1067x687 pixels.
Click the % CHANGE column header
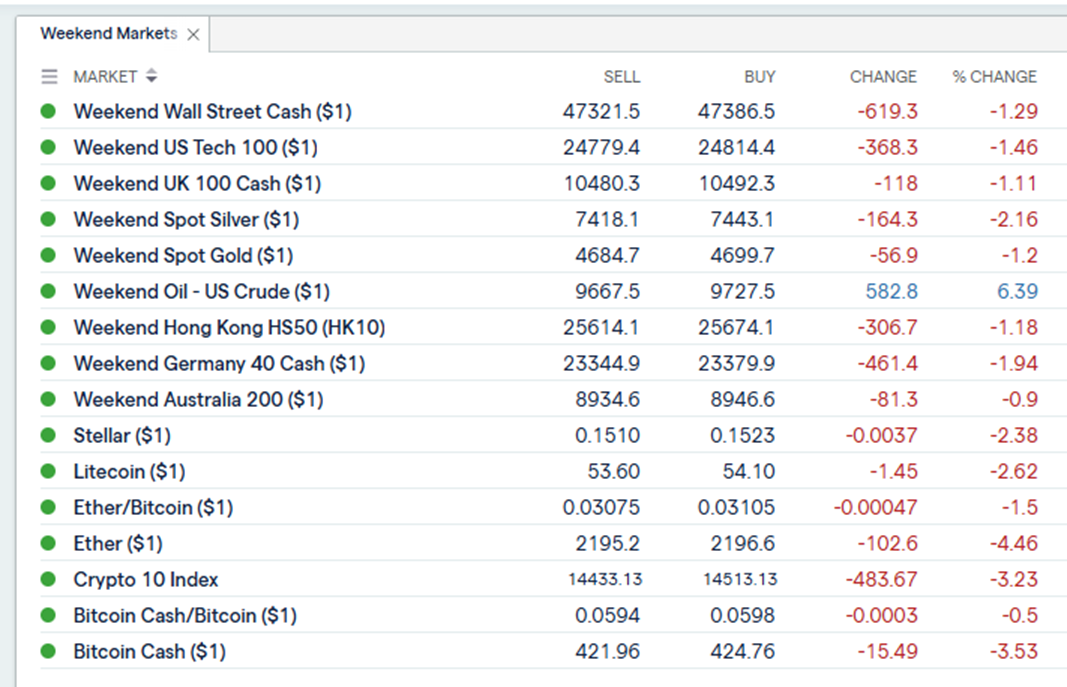coord(994,77)
